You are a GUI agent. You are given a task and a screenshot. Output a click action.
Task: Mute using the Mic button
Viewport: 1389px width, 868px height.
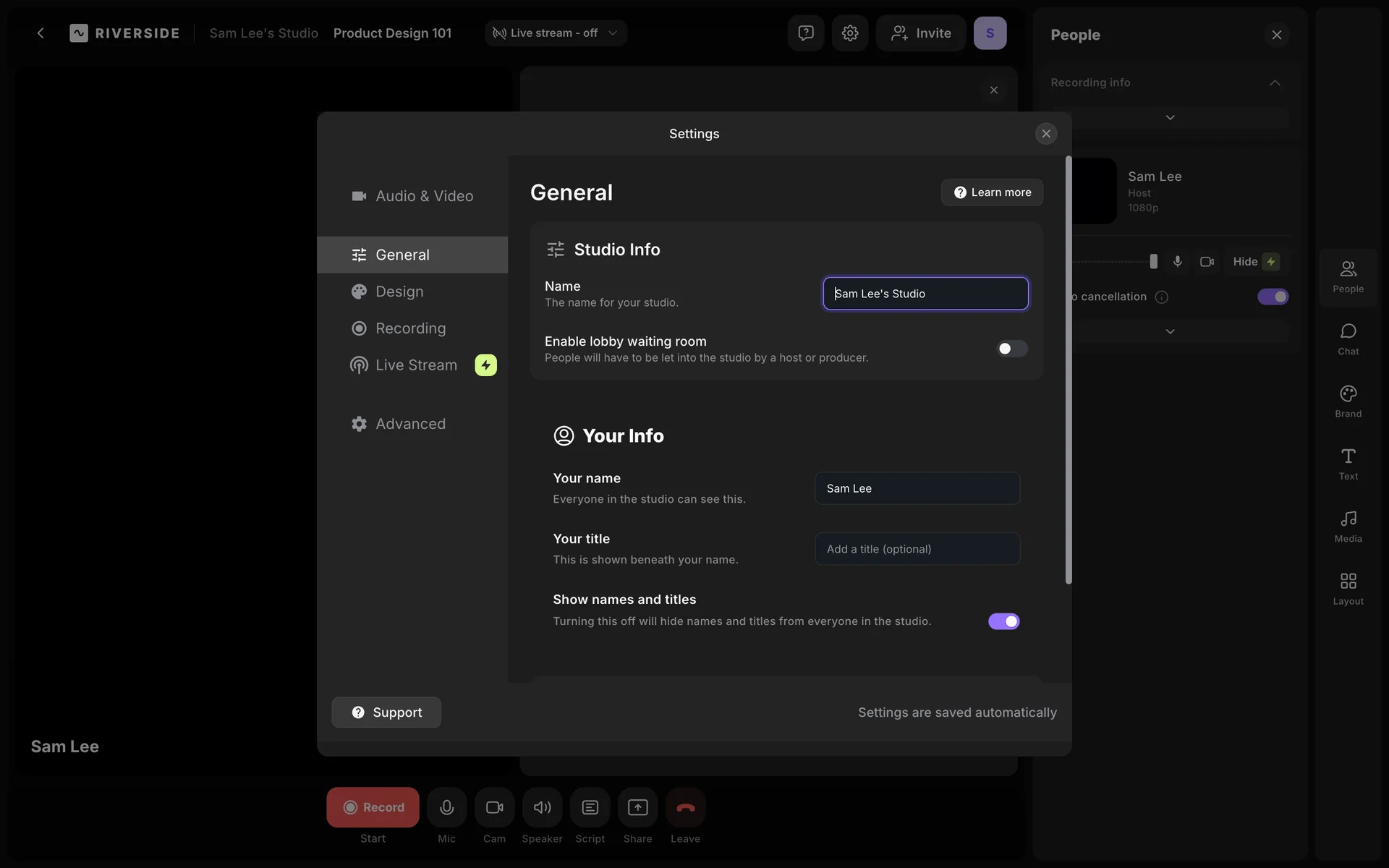pos(446,807)
